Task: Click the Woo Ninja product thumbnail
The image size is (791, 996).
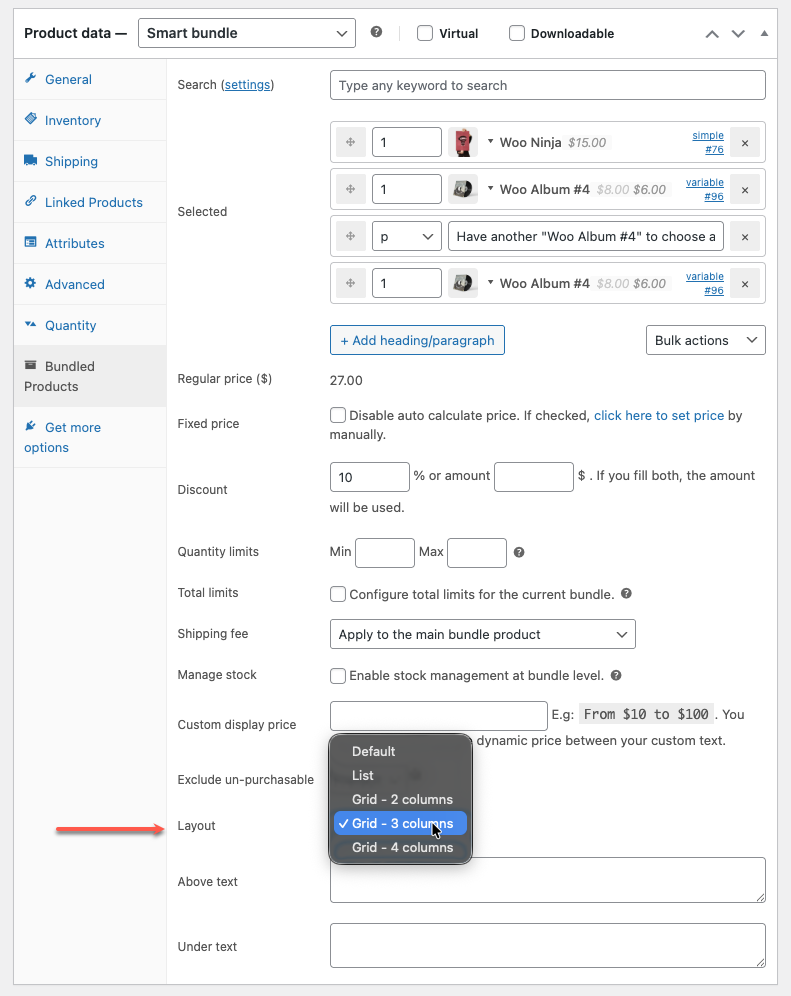Action: pyautogui.click(x=461, y=142)
